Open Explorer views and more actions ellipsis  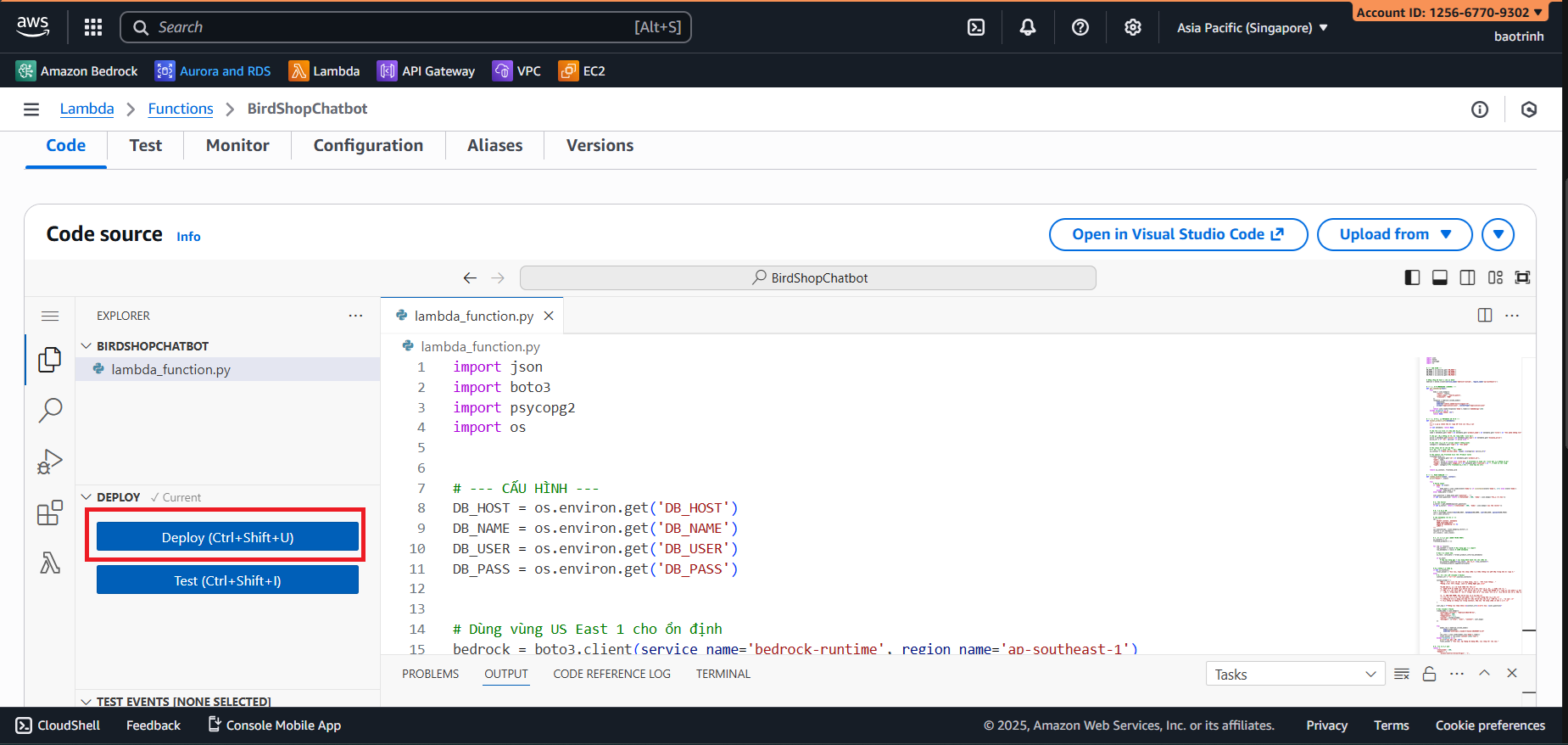[355, 316]
